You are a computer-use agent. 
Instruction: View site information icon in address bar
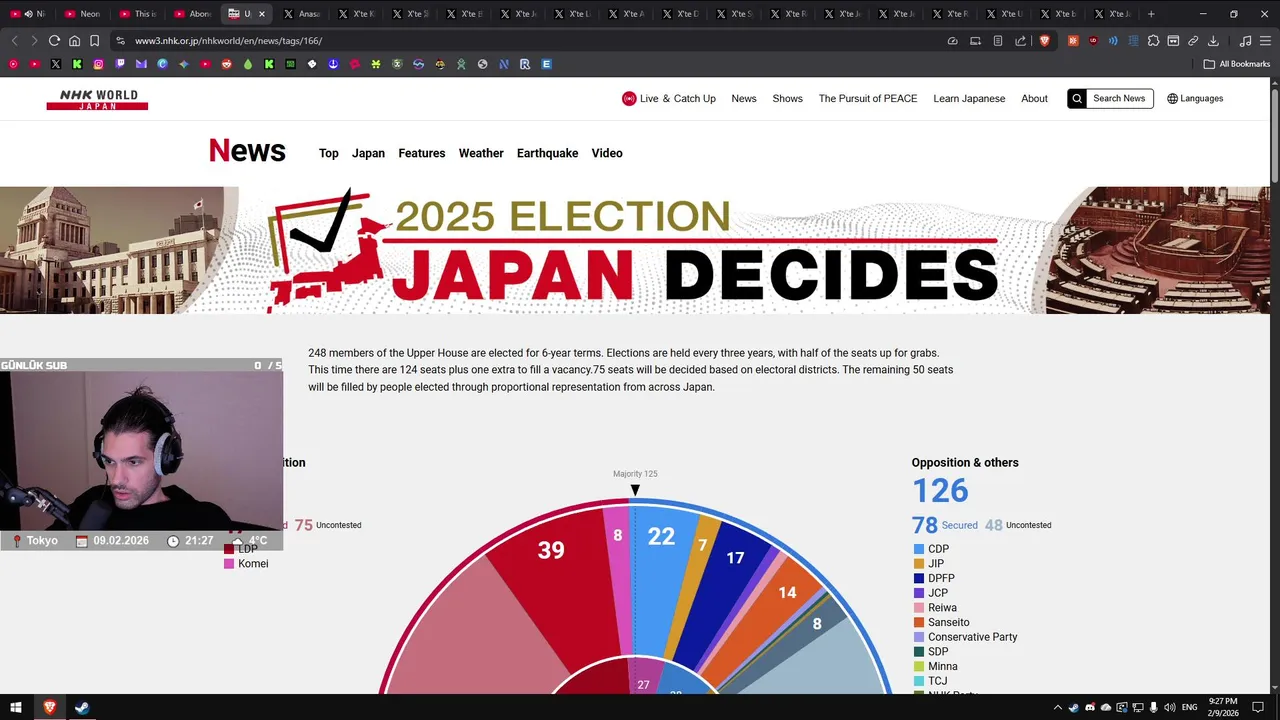coord(121,41)
